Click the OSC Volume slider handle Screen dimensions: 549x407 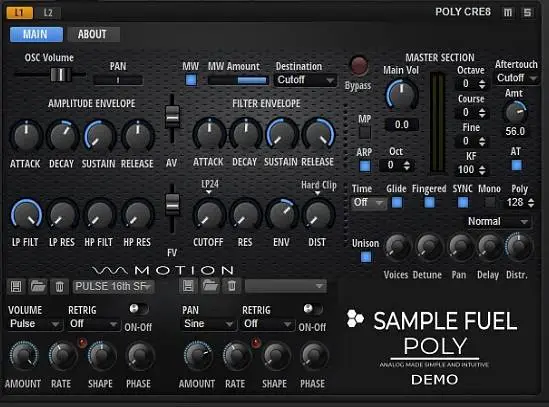pos(61,75)
